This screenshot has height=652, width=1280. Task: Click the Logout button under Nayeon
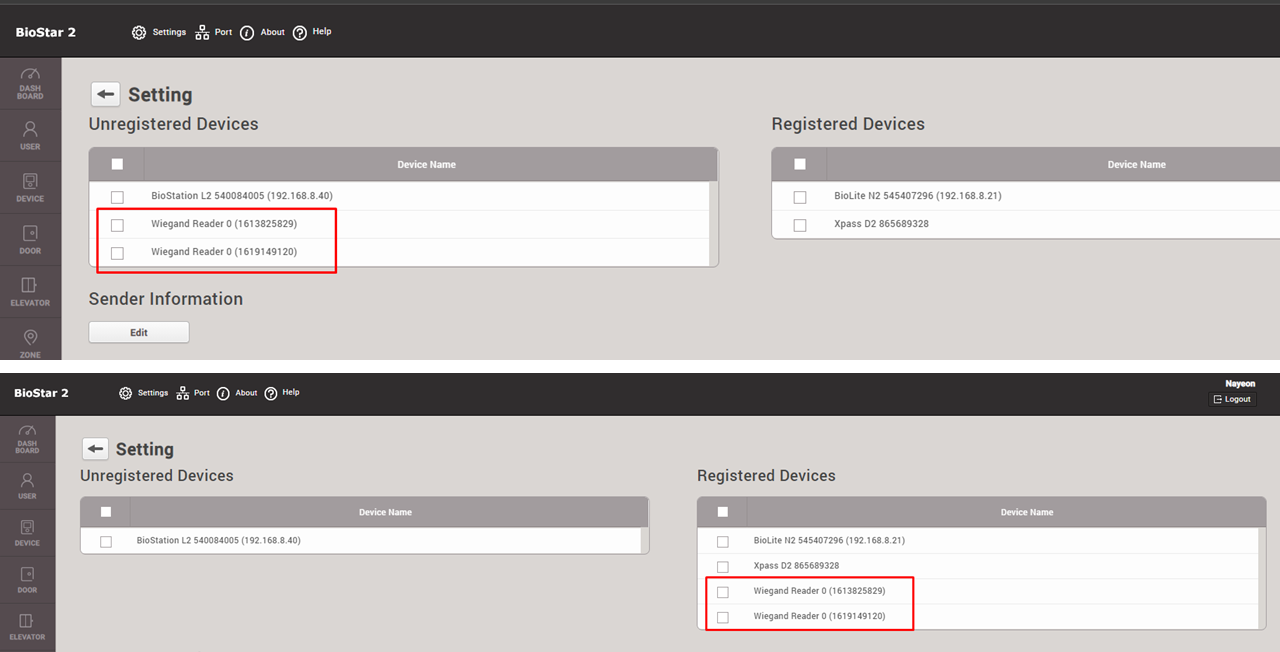pos(1231,399)
